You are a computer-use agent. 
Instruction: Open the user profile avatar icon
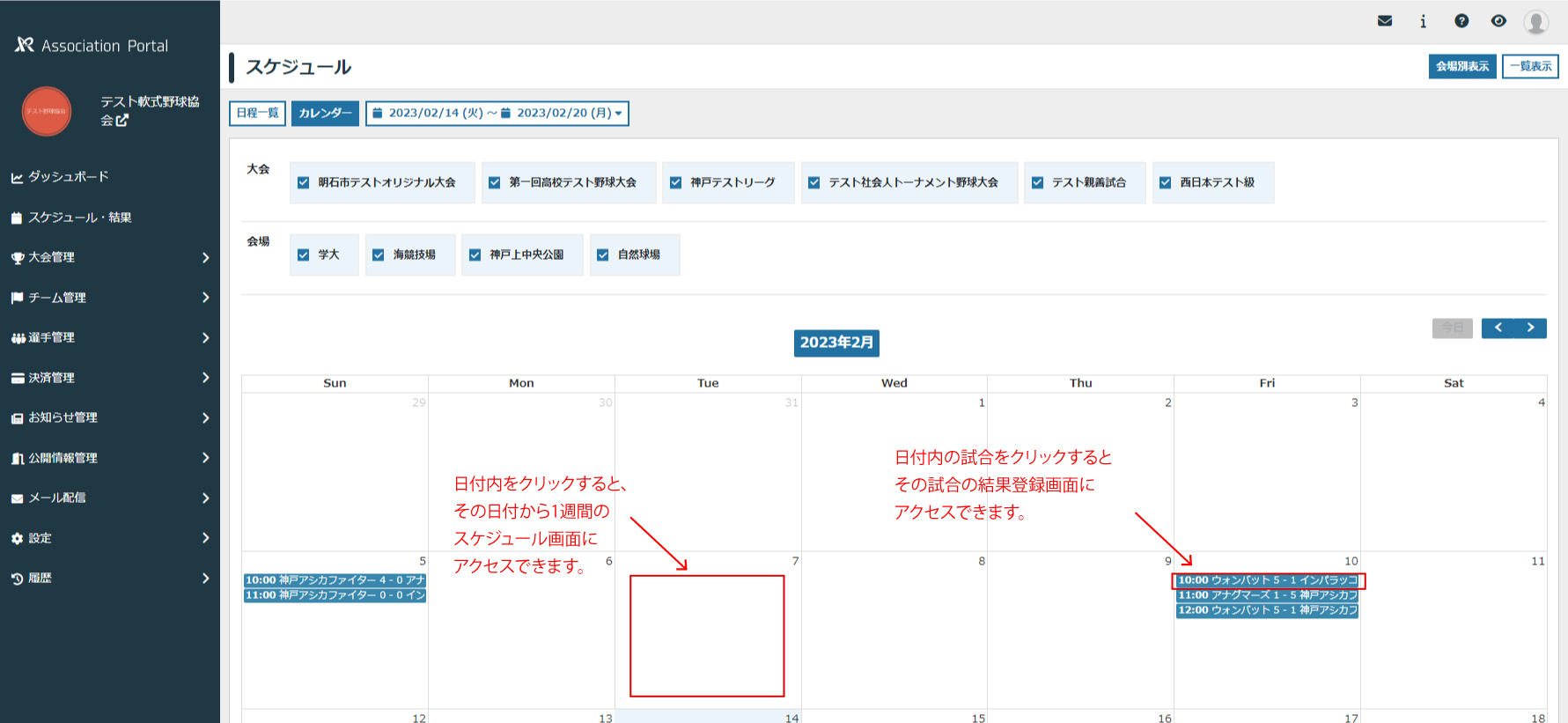tap(1536, 22)
